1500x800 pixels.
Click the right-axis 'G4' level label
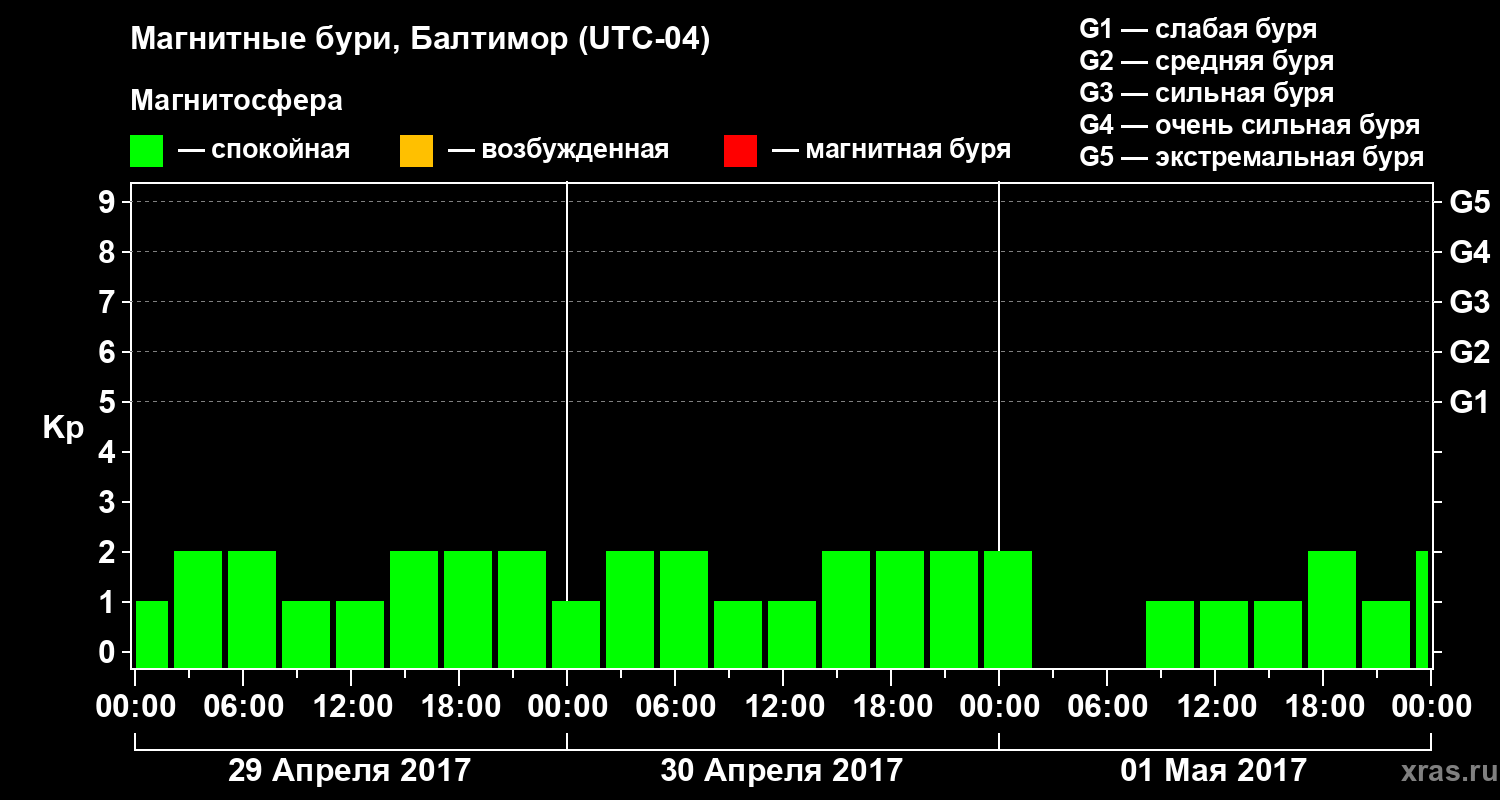click(1469, 252)
